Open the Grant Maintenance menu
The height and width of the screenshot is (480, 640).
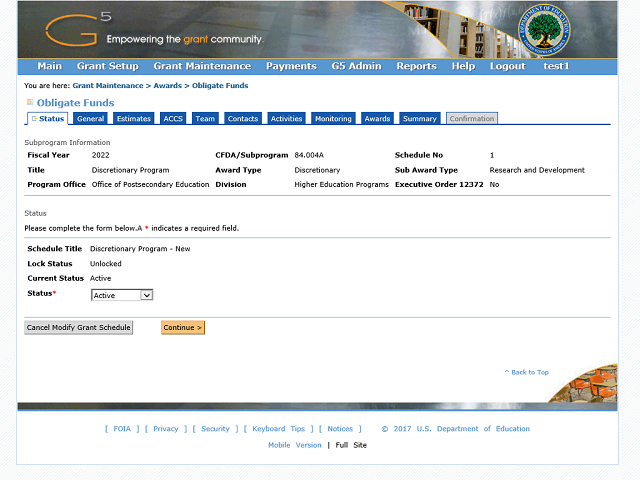202,66
